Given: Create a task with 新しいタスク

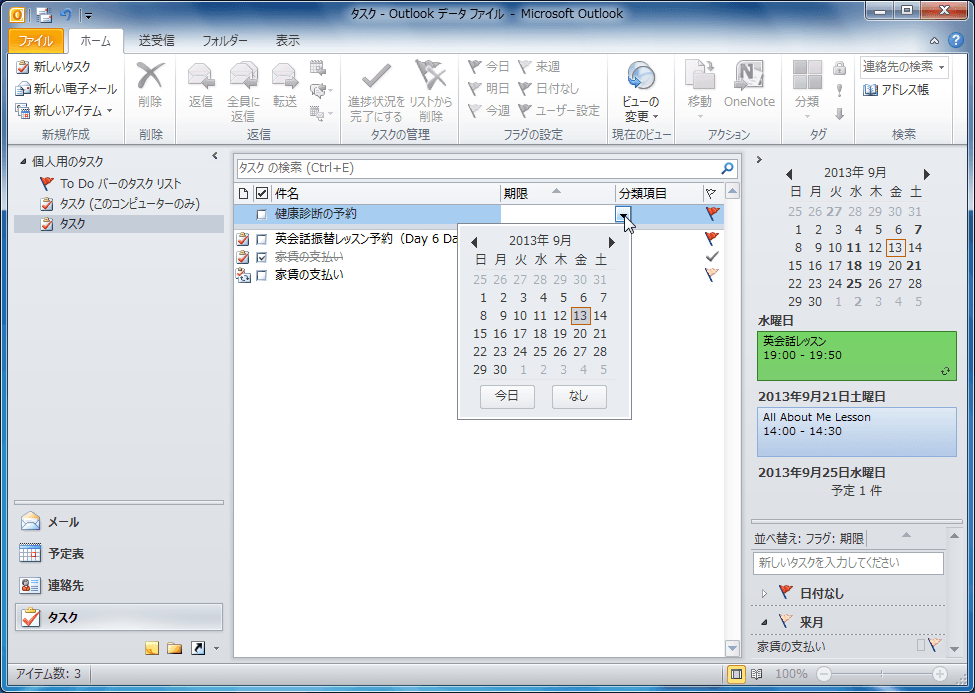Looking at the screenshot, I should pos(53,67).
